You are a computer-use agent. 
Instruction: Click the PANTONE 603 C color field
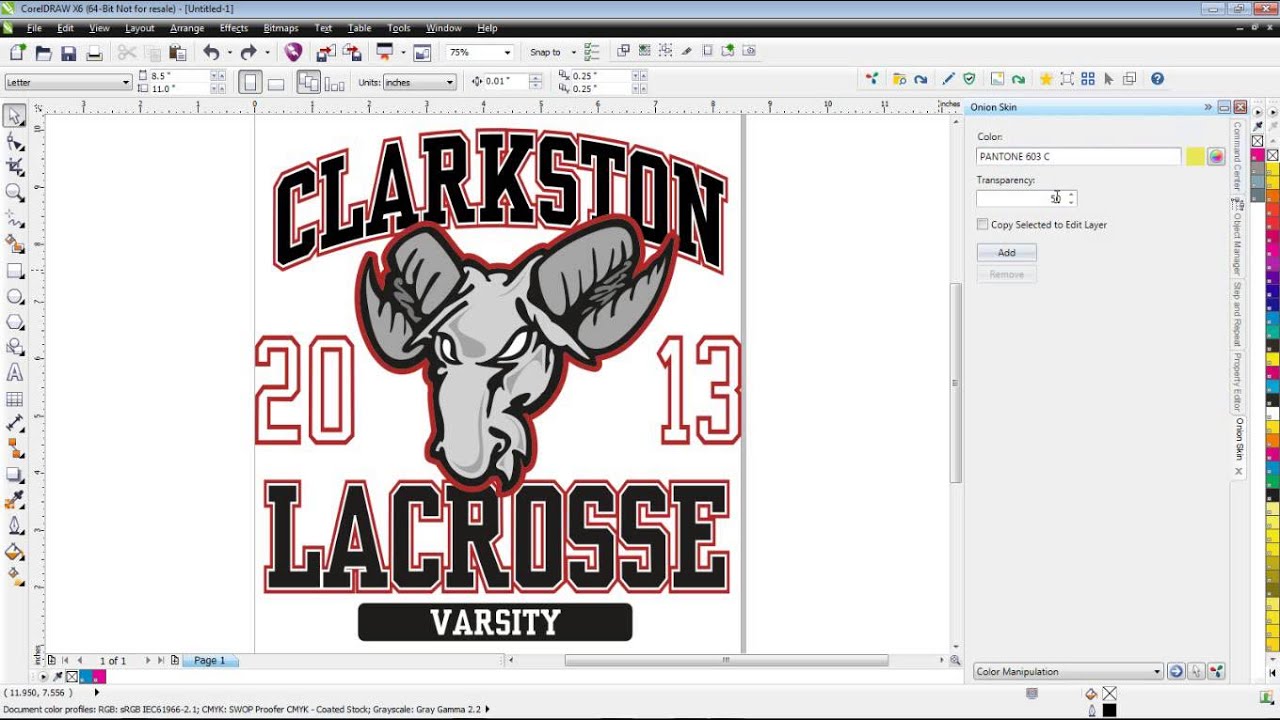click(x=1079, y=157)
